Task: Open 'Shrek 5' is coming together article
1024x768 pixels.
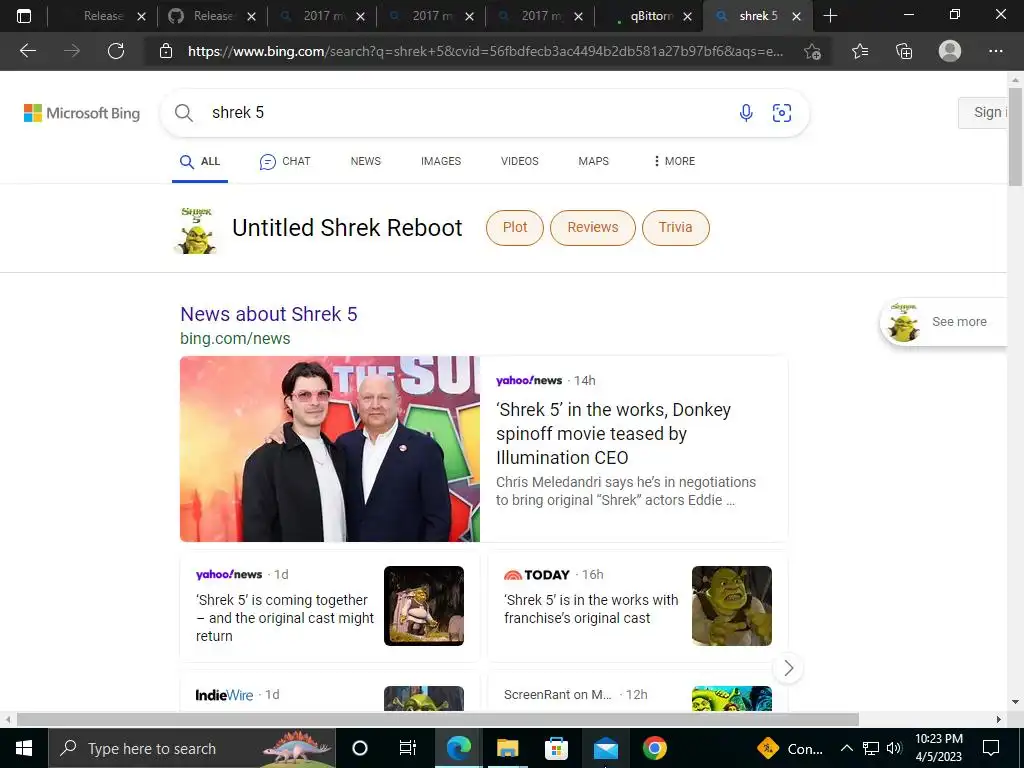Action: point(285,618)
